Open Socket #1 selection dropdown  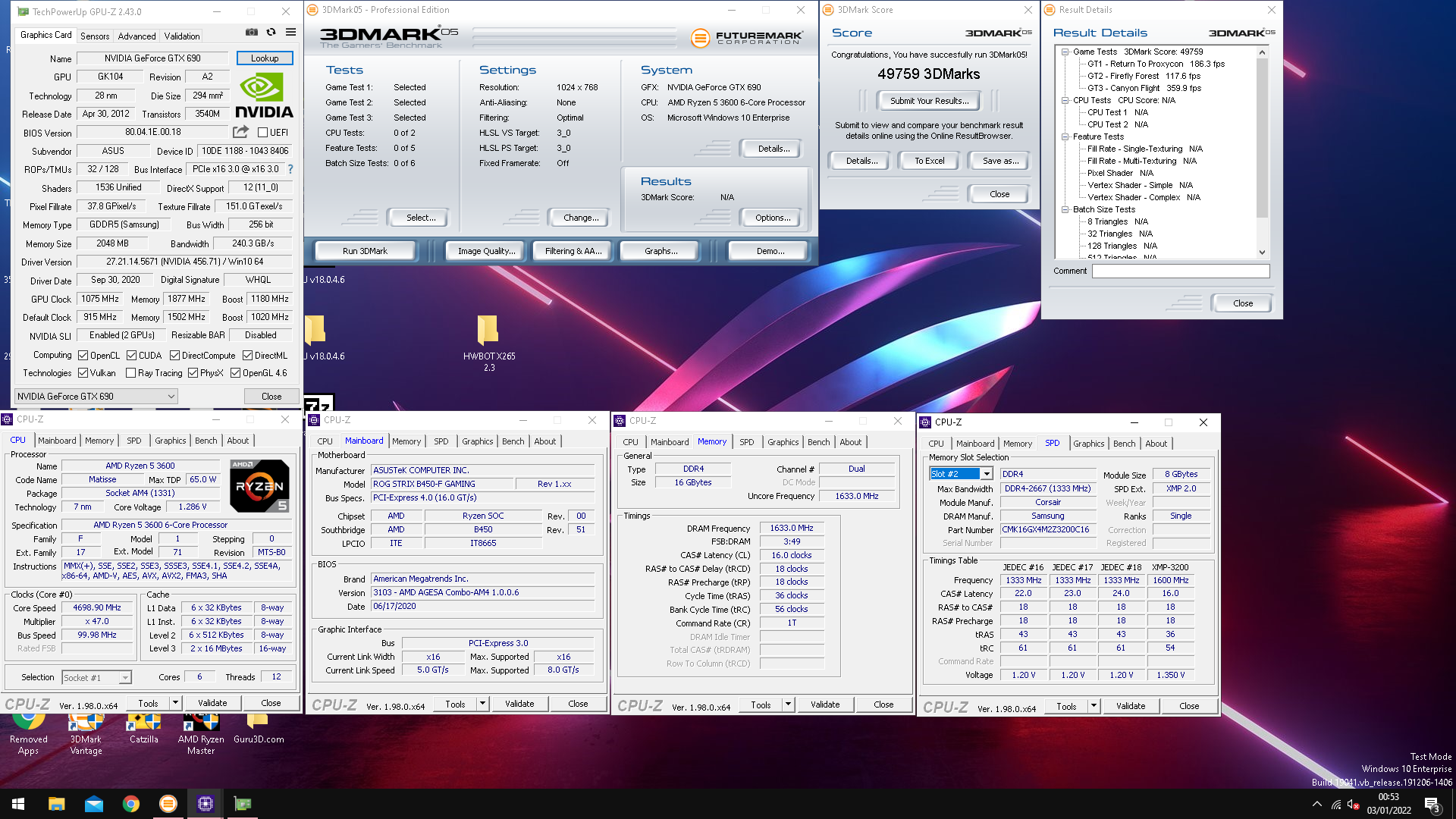point(96,677)
